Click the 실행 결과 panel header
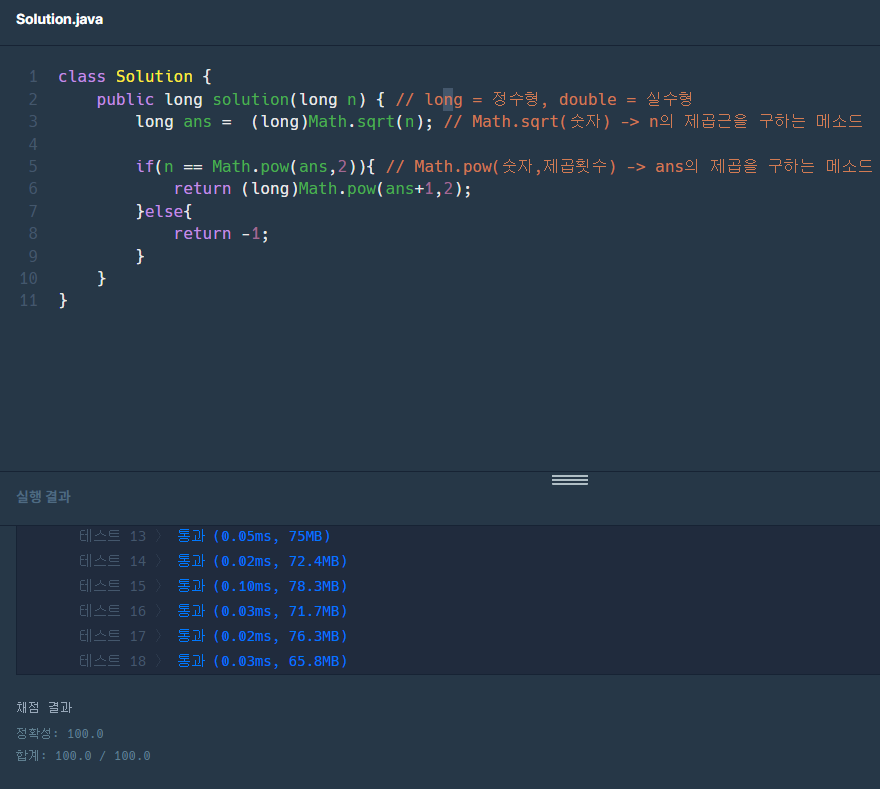880x789 pixels. point(43,497)
